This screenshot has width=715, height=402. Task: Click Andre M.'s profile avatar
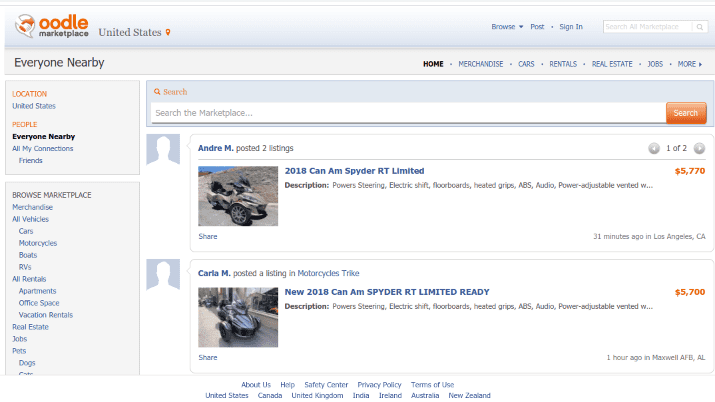tap(163, 149)
